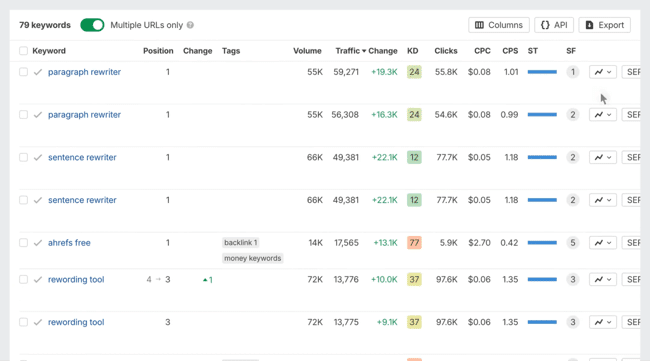Click the red KD 77 badge
This screenshot has width=650, height=361.
click(x=414, y=243)
